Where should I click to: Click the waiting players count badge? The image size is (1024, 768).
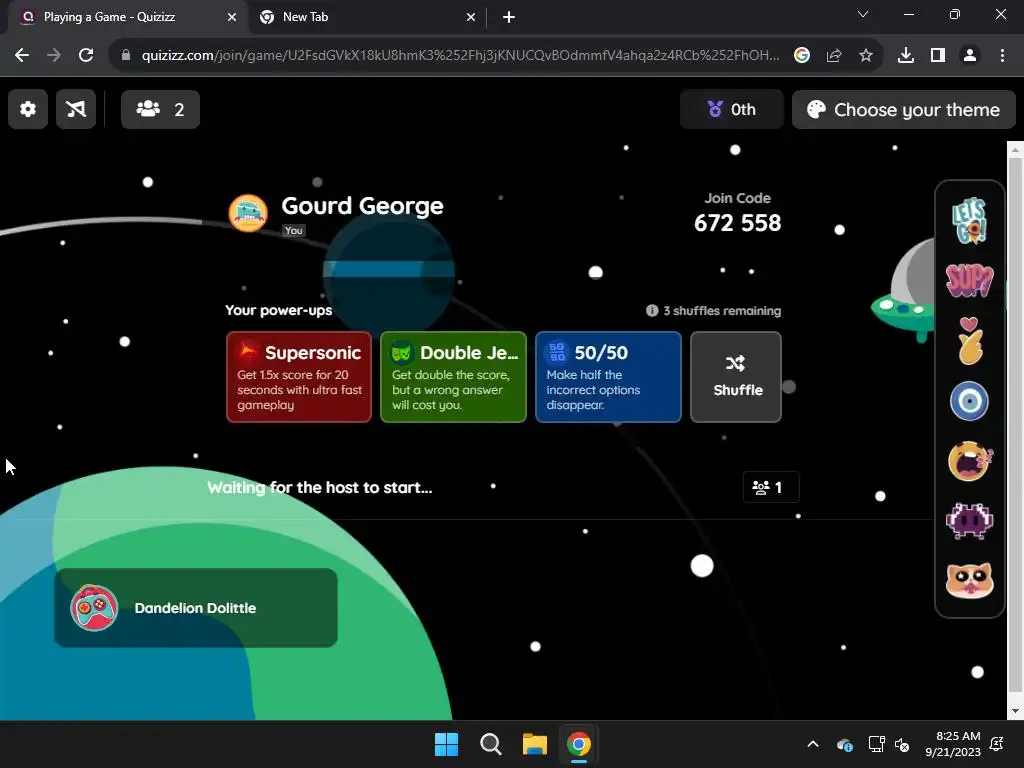771,487
